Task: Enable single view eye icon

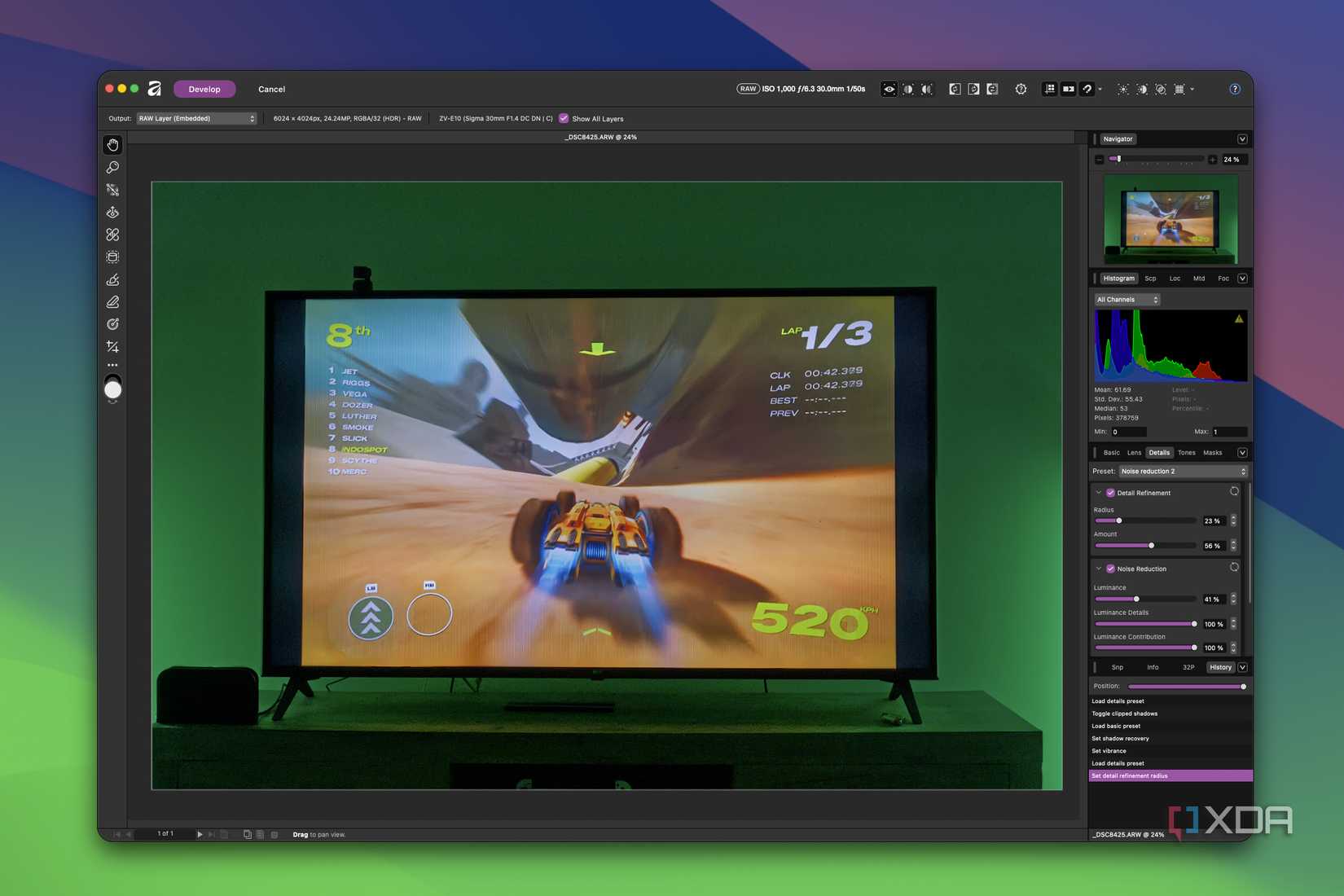Action: tap(889, 89)
